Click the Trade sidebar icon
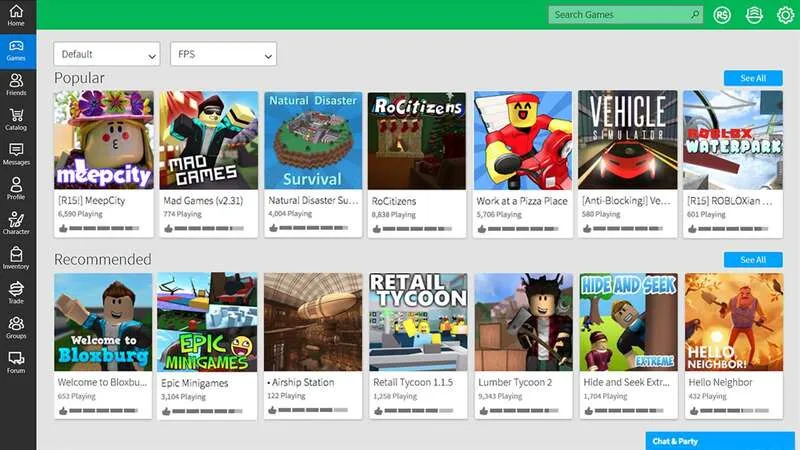This screenshot has height=450, width=800. pos(16,292)
